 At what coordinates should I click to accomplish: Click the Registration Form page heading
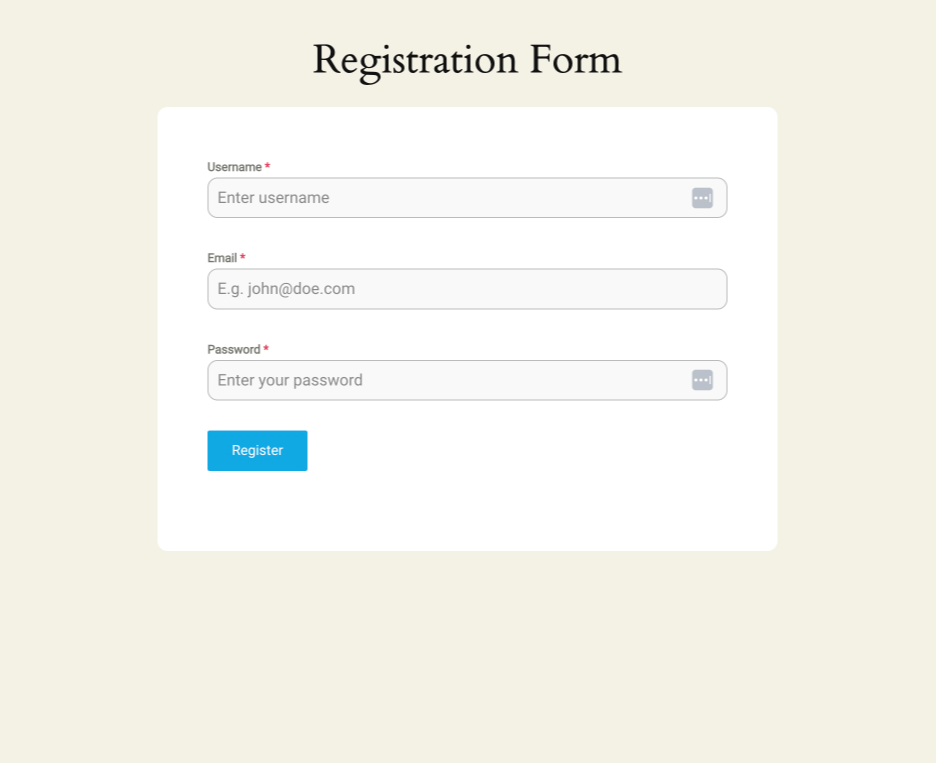(x=467, y=60)
